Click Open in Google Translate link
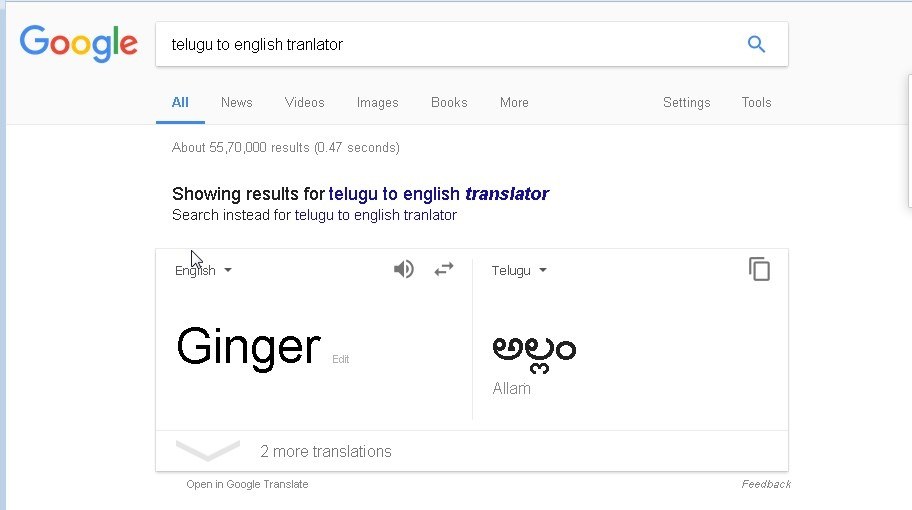Image resolution: width=912 pixels, height=510 pixels. click(x=247, y=484)
